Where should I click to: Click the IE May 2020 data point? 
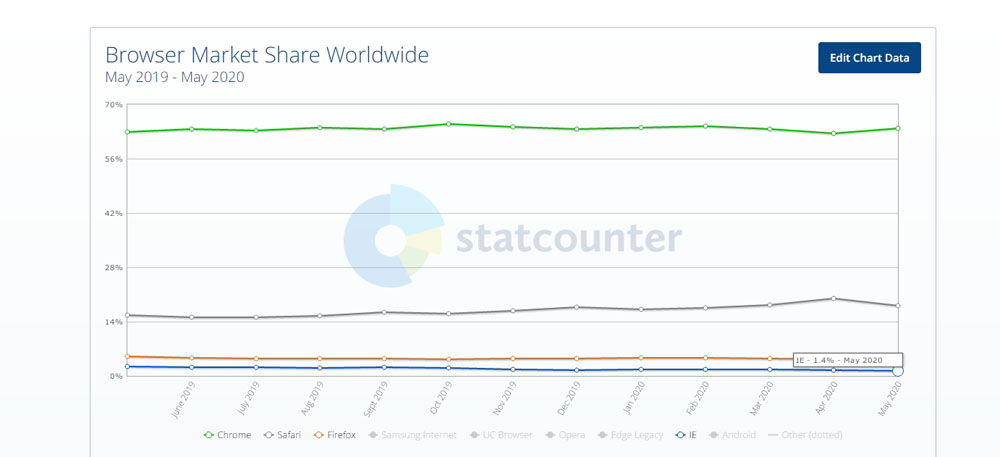[897, 371]
